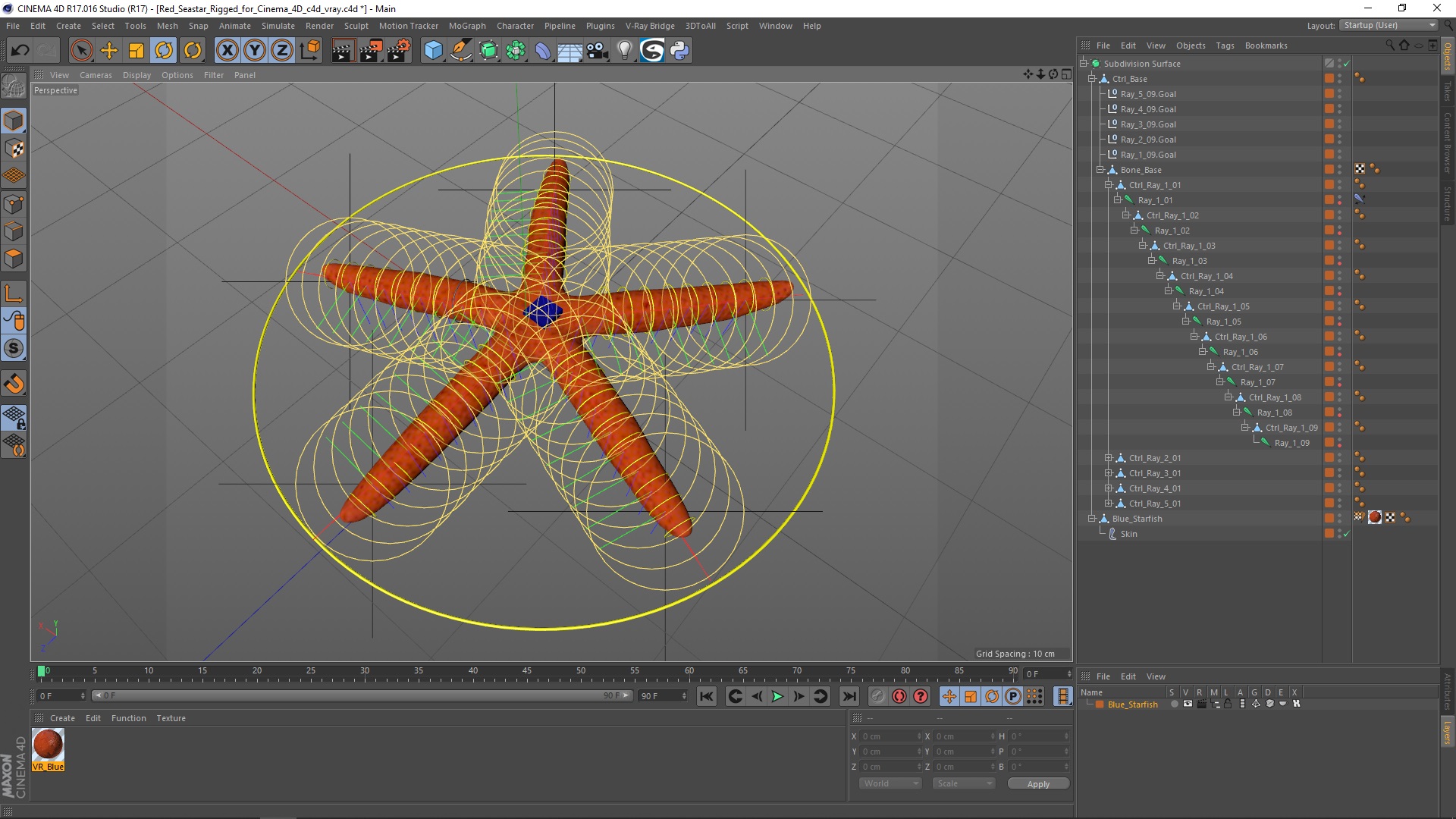Go to end of animation
The image size is (1456, 819).
tap(849, 696)
